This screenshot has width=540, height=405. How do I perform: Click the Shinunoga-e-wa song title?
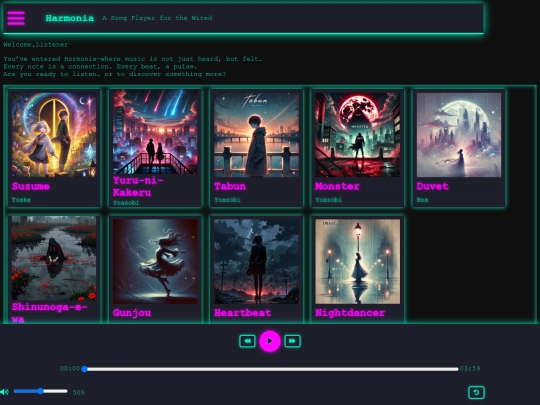click(x=50, y=312)
